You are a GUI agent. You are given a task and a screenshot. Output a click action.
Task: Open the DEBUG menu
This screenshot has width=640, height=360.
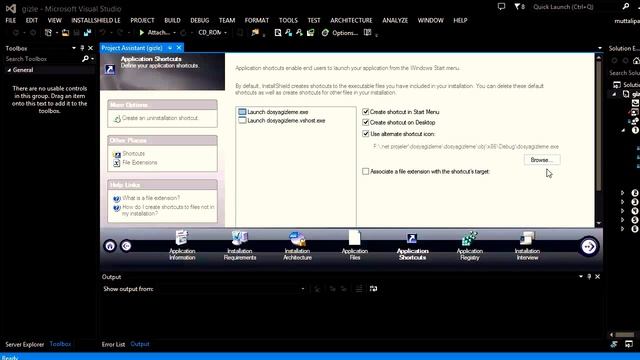[200, 20]
